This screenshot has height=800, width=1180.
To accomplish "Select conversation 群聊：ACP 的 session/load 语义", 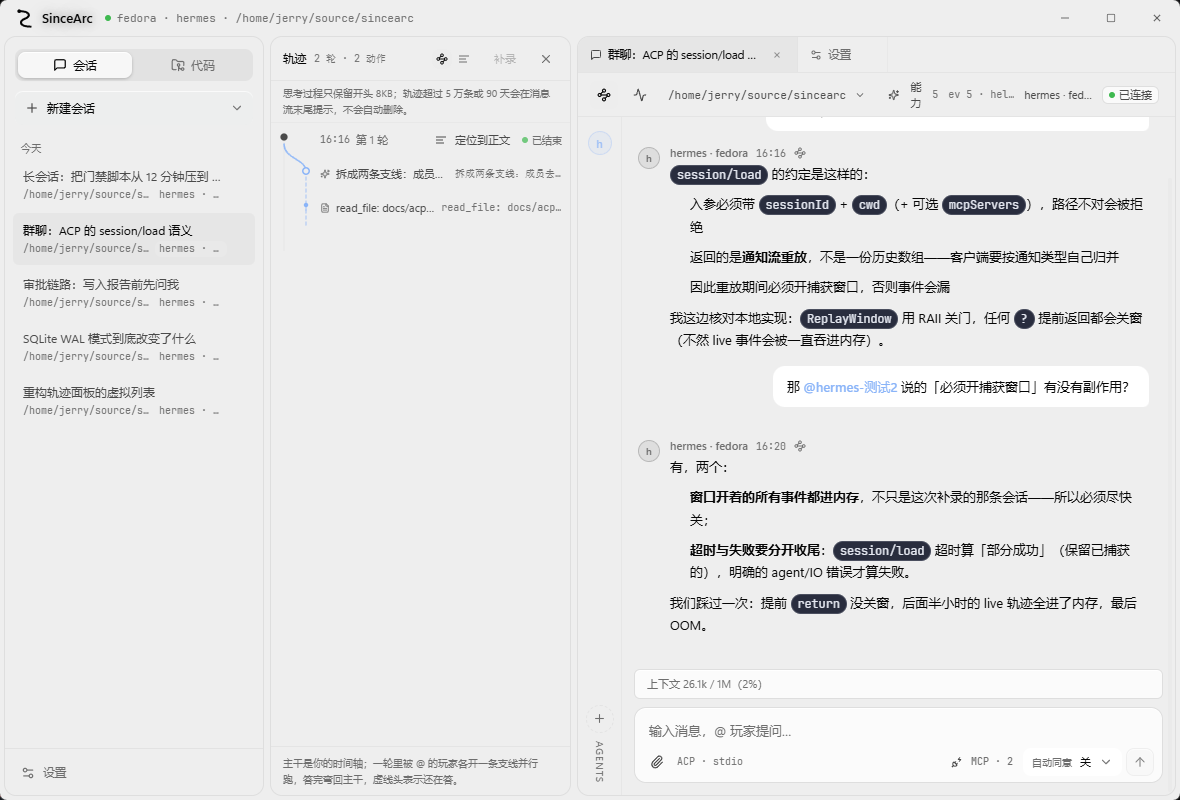I will tap(134, 239).
